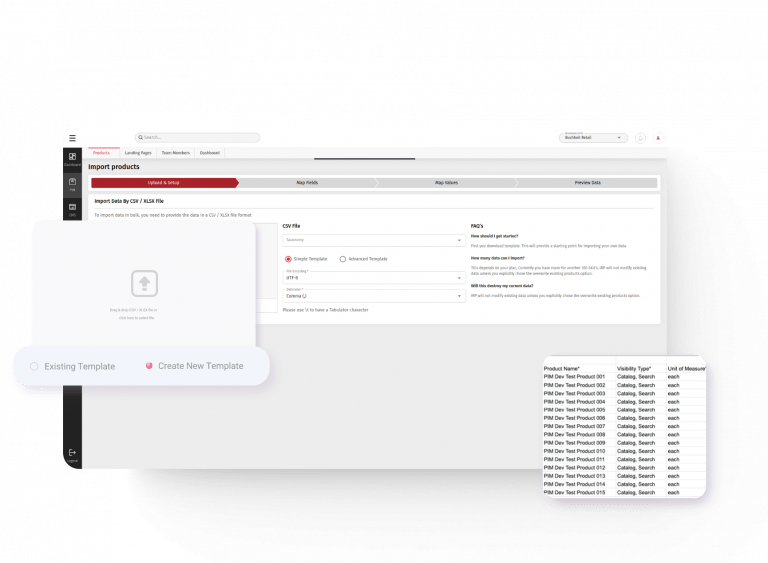Viewport: 768px width, 563px height.
Task: Open the File Encoding UTF-8 dropdown
Action: tap(373, 277)
